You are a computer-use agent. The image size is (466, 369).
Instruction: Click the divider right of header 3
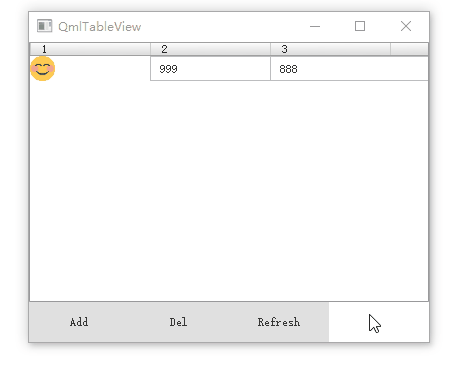pyautogui.click(x=390, y=49)
